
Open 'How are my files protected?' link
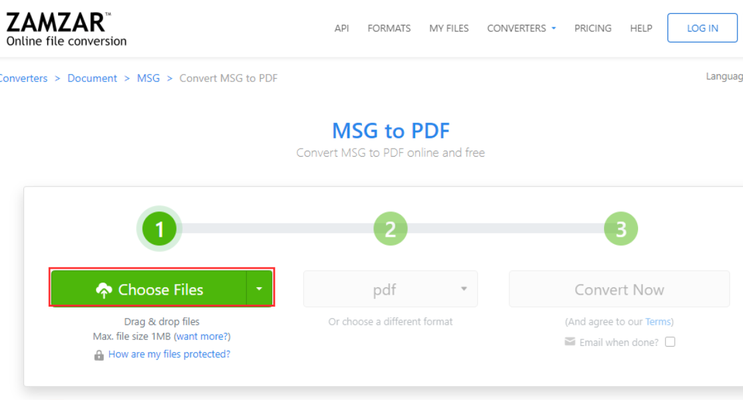click(169, 354)
